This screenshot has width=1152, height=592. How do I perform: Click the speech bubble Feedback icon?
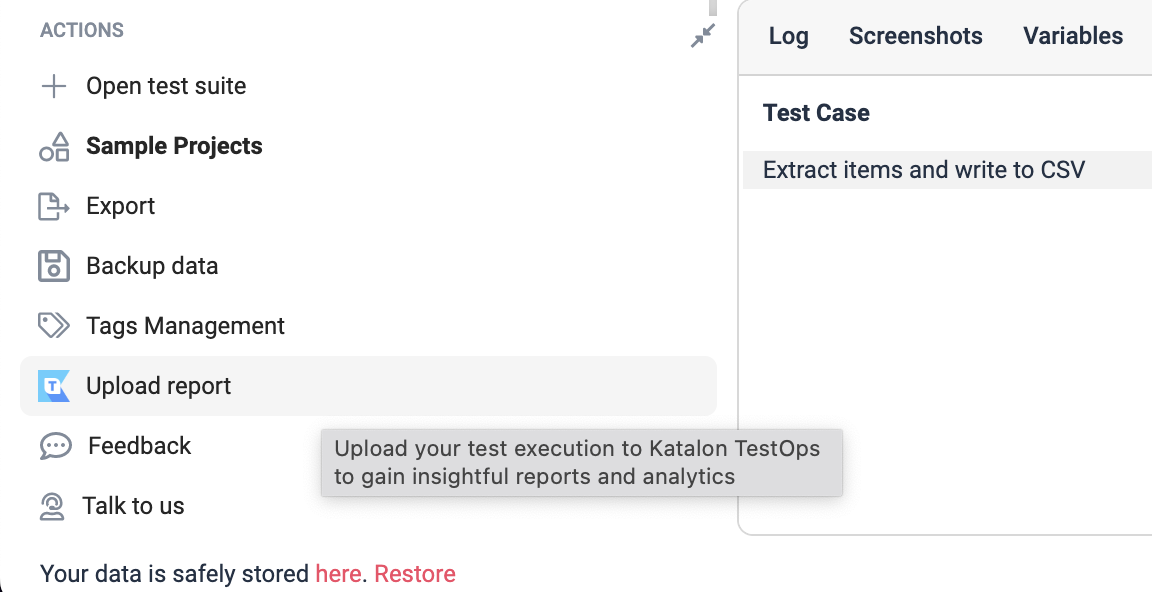(55, 446)
